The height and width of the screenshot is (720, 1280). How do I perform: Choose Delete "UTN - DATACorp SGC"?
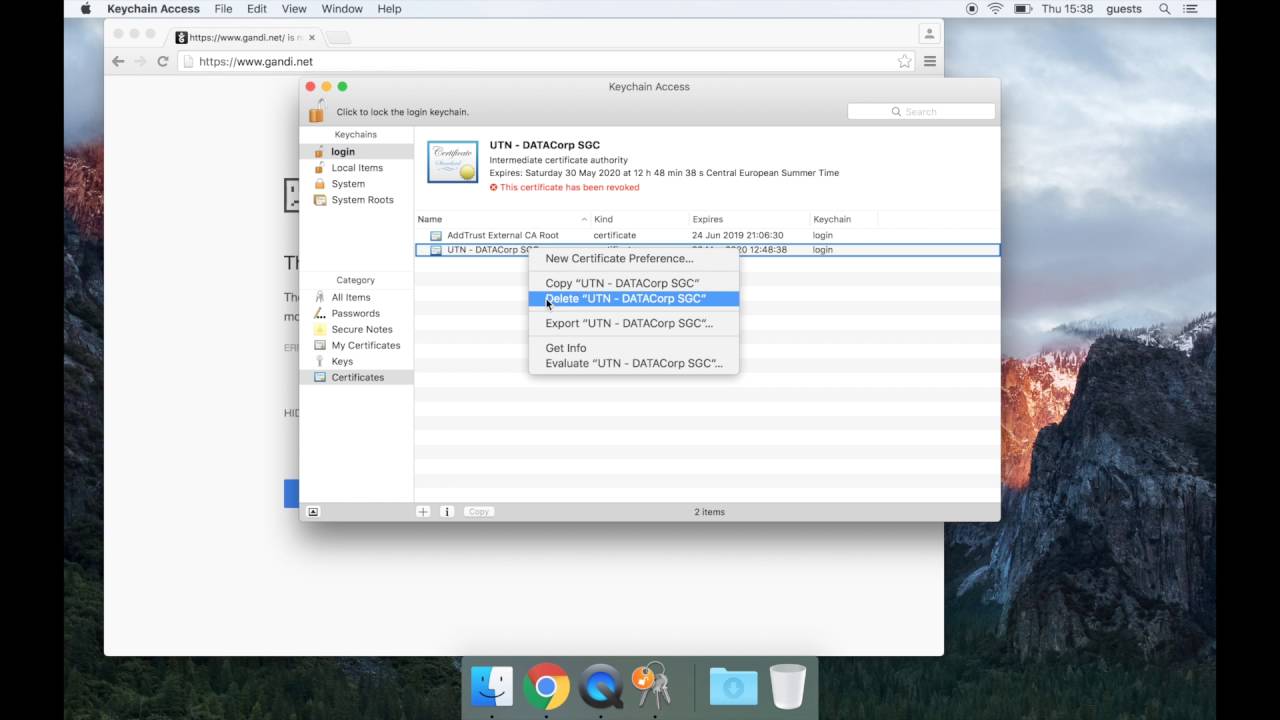pos(634,298)
